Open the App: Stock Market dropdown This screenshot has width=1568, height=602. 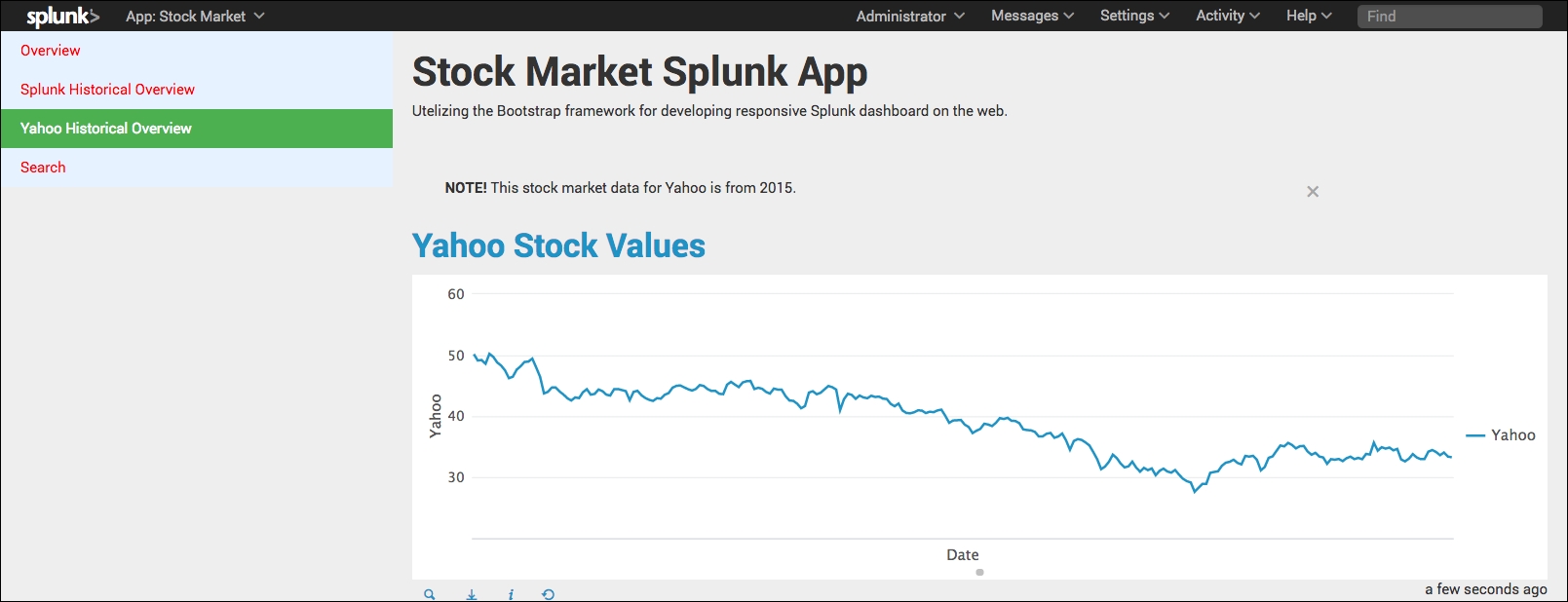(x=195, y=17)
